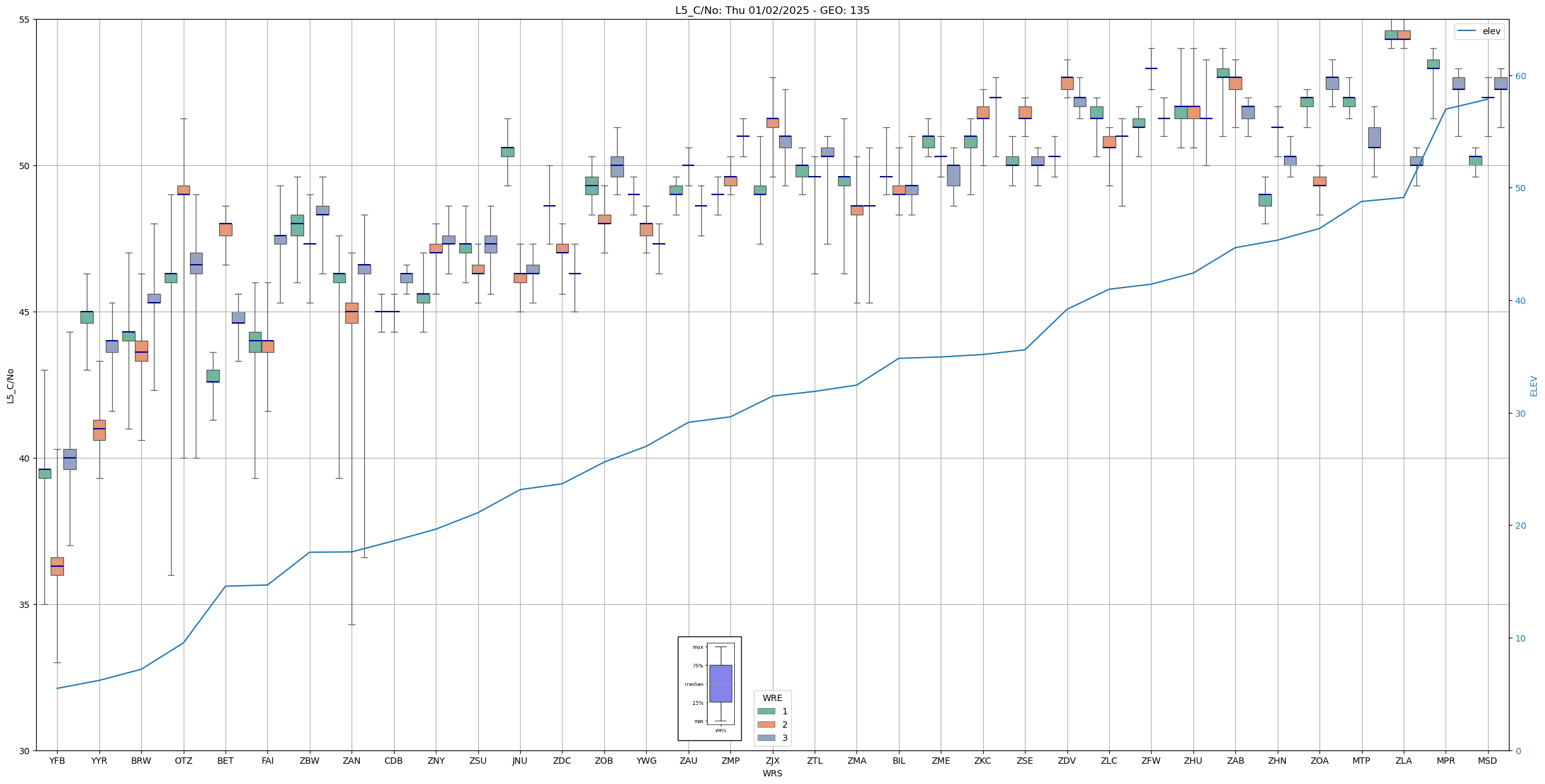Viewport: 1545px width, 784px height.
Task: Click the 60 tick on ELEV axis
Action: 1520,76
